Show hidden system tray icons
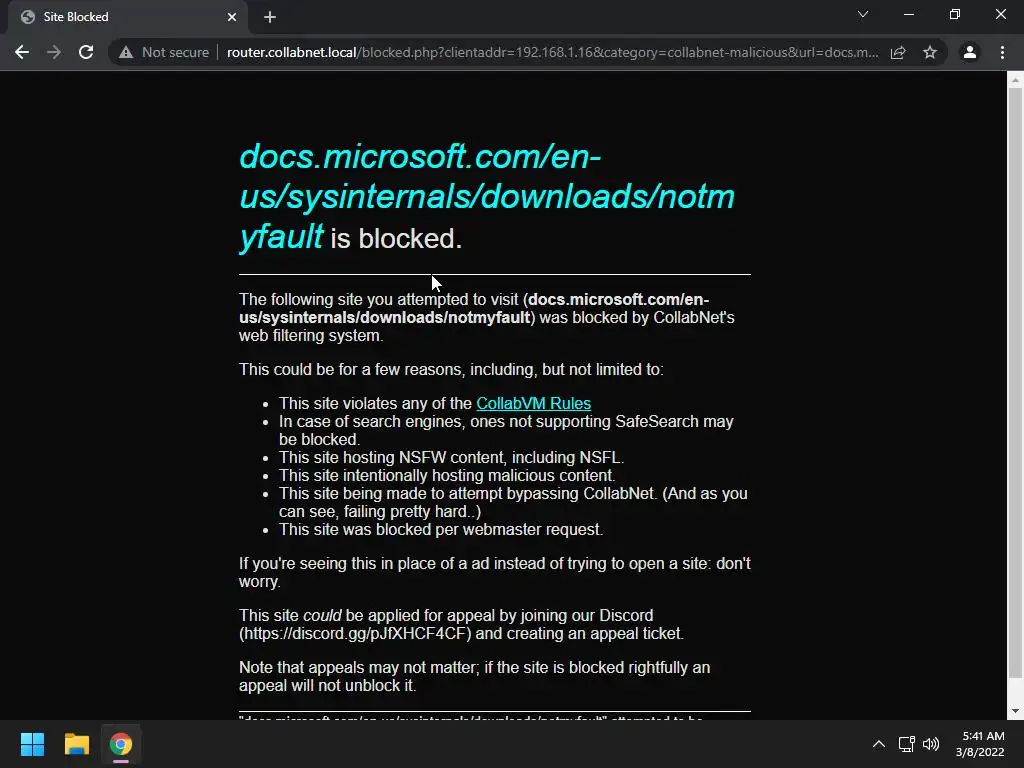Viewport: 1024px width, 768px height. (x=879, y=744)
